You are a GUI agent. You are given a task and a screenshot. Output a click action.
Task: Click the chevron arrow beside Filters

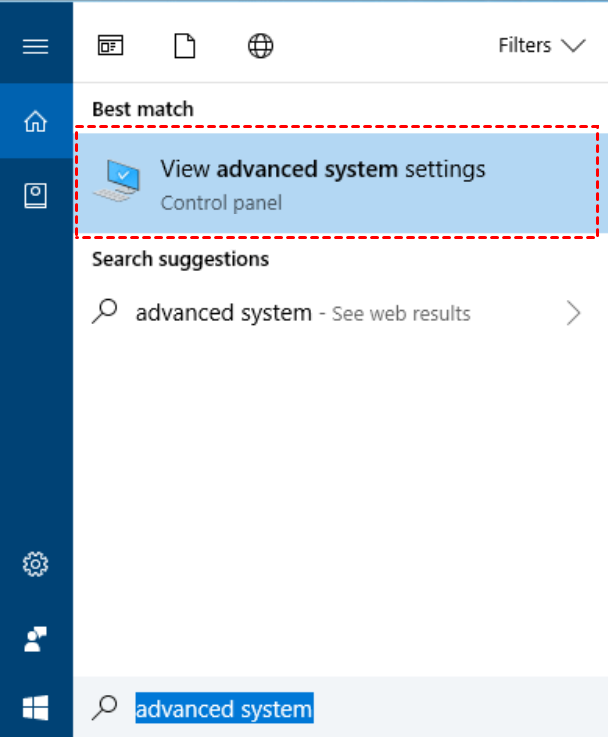point(573,46)
